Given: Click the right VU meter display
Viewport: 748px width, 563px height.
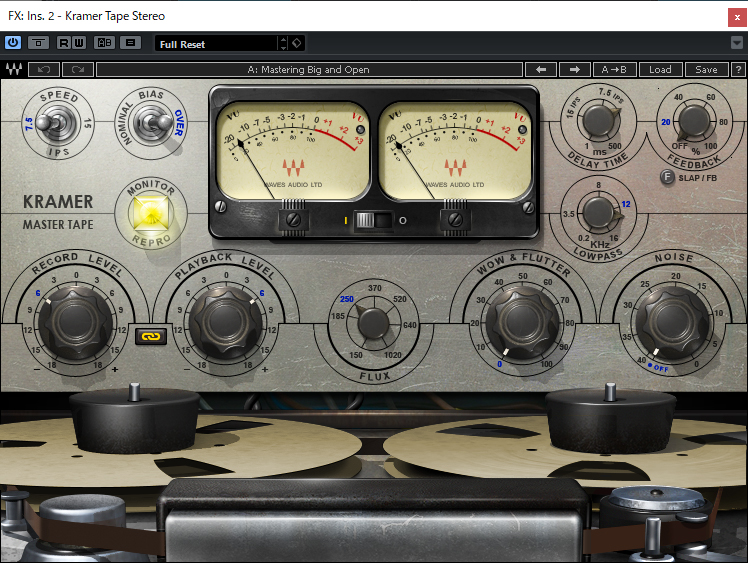Looking at the screenshot, I should [456, 150].
